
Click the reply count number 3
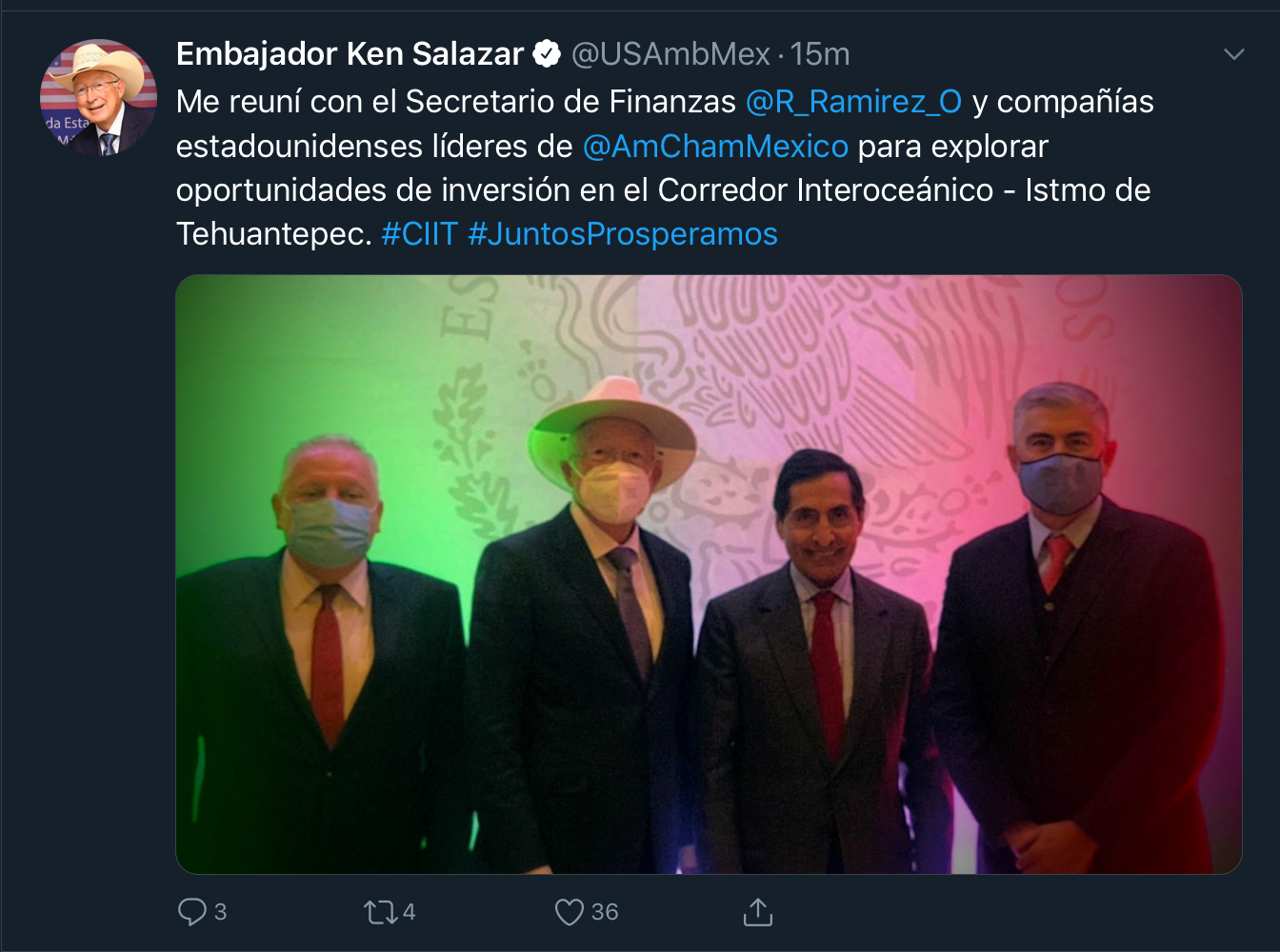(220, 912)
